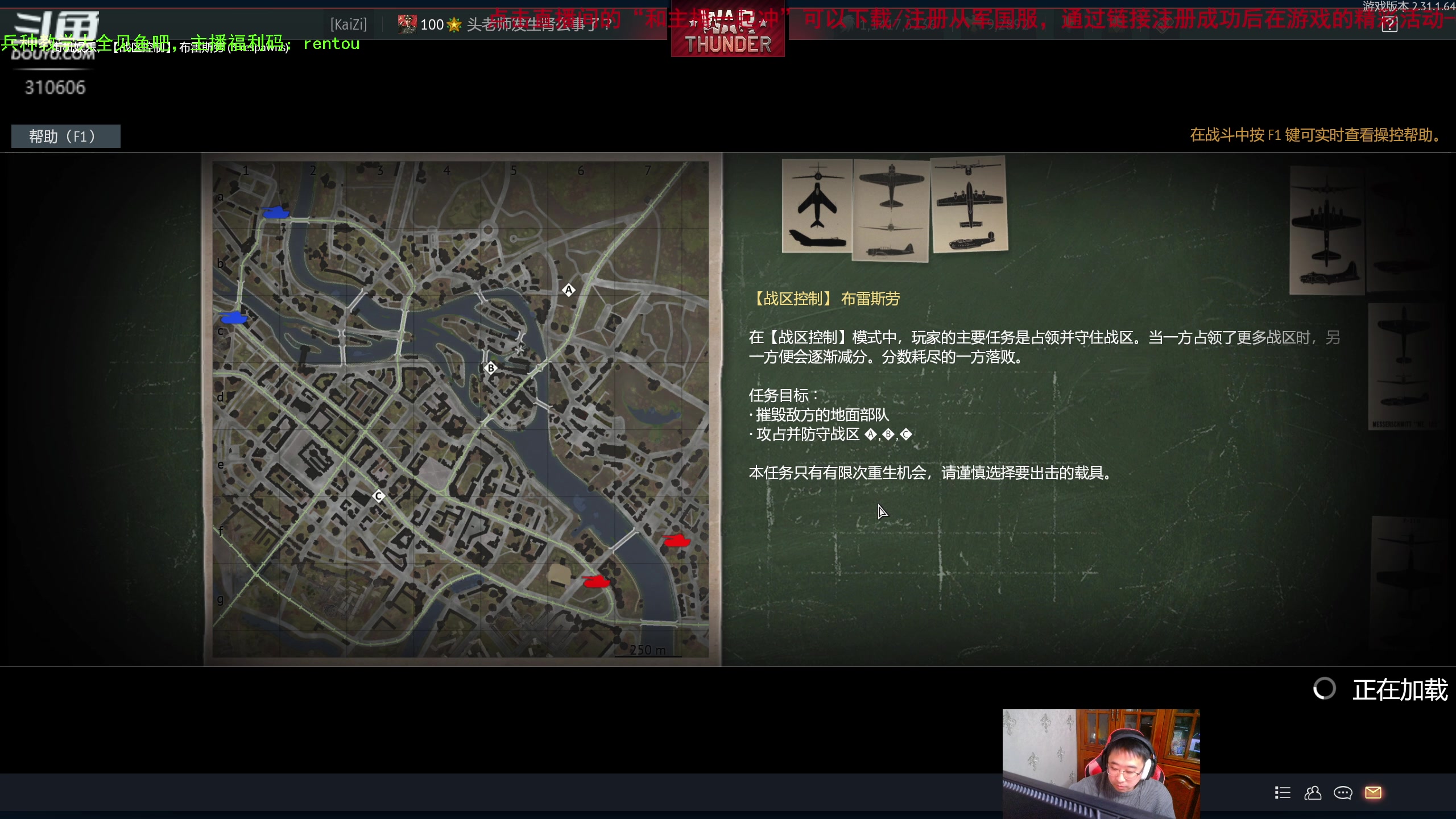Click the player avatar next to level 100

click(407, 24)
